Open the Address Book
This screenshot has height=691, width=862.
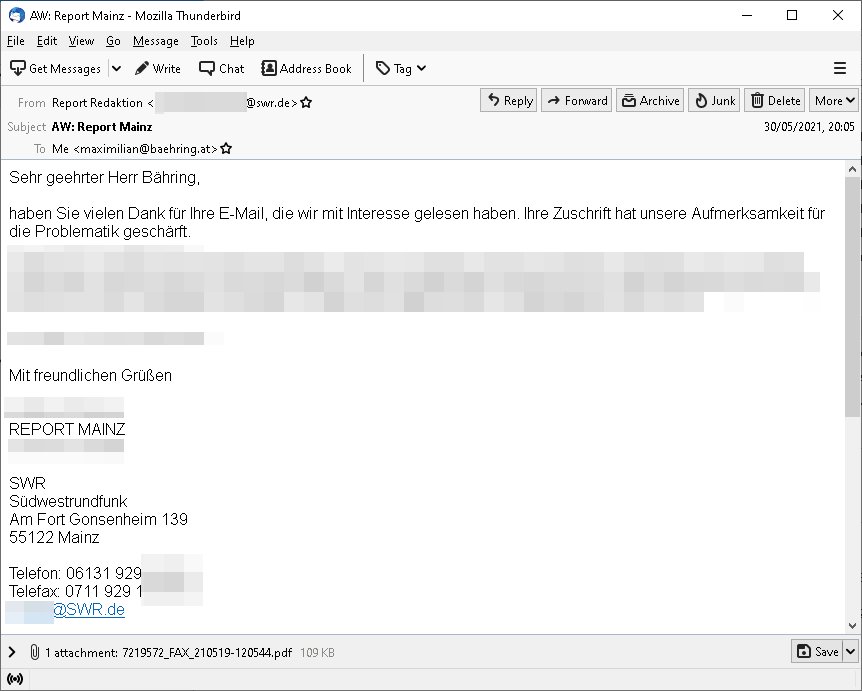(x=307, y=69)
